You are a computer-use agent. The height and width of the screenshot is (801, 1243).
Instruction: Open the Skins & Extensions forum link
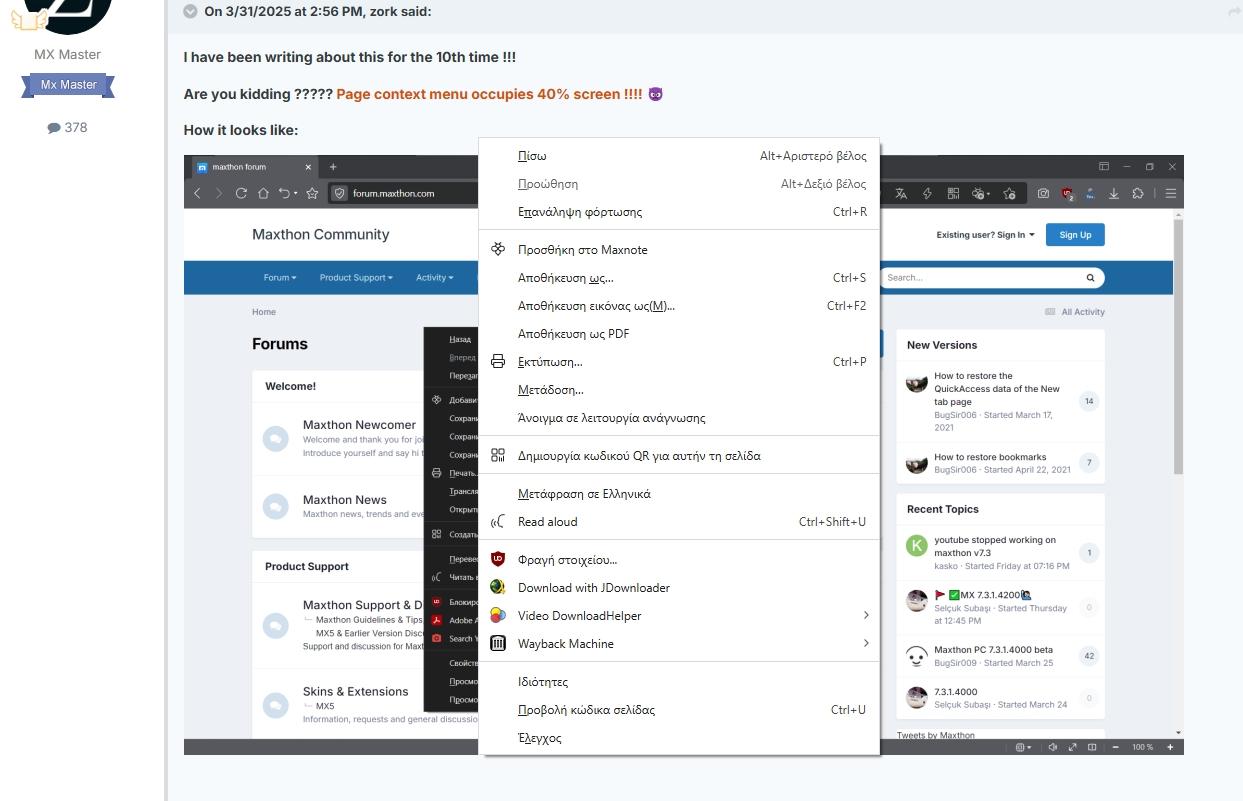tap(356, 692)
